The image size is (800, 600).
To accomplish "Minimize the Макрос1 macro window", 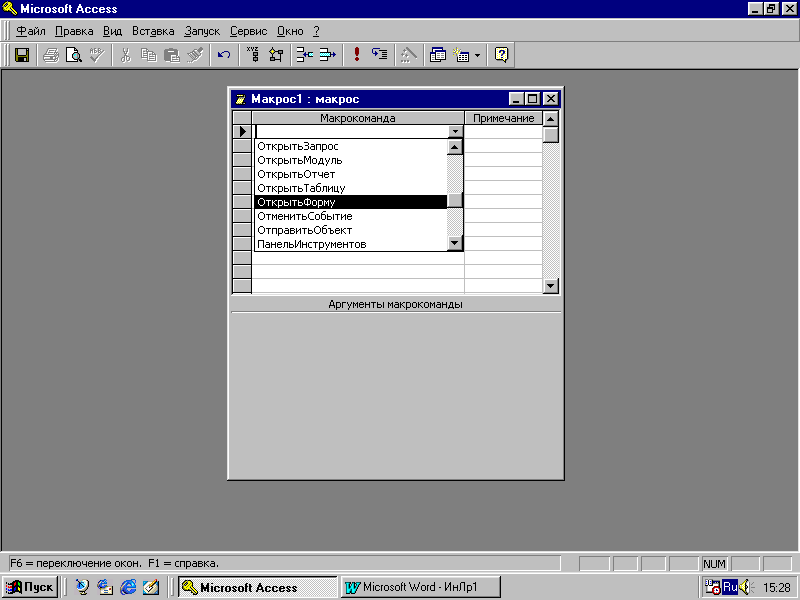I will tap(516, 98).
